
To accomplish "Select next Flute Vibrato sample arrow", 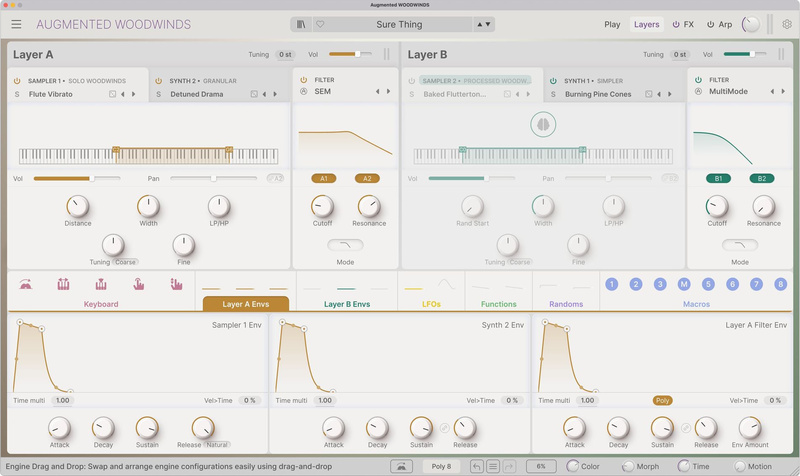I will coord(134,94).
